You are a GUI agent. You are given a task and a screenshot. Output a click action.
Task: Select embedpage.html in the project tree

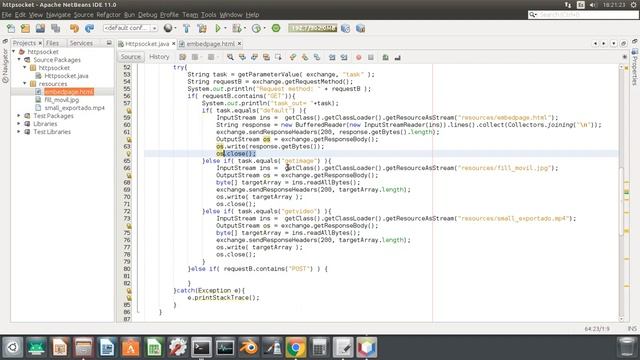coord(69,91)
